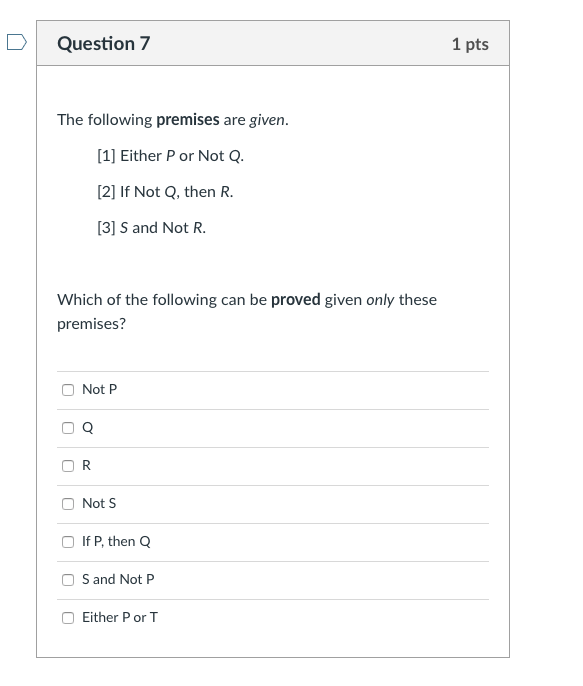
Task: Tick the checkbox for answer 'Q'
Action: pos(68,428)
